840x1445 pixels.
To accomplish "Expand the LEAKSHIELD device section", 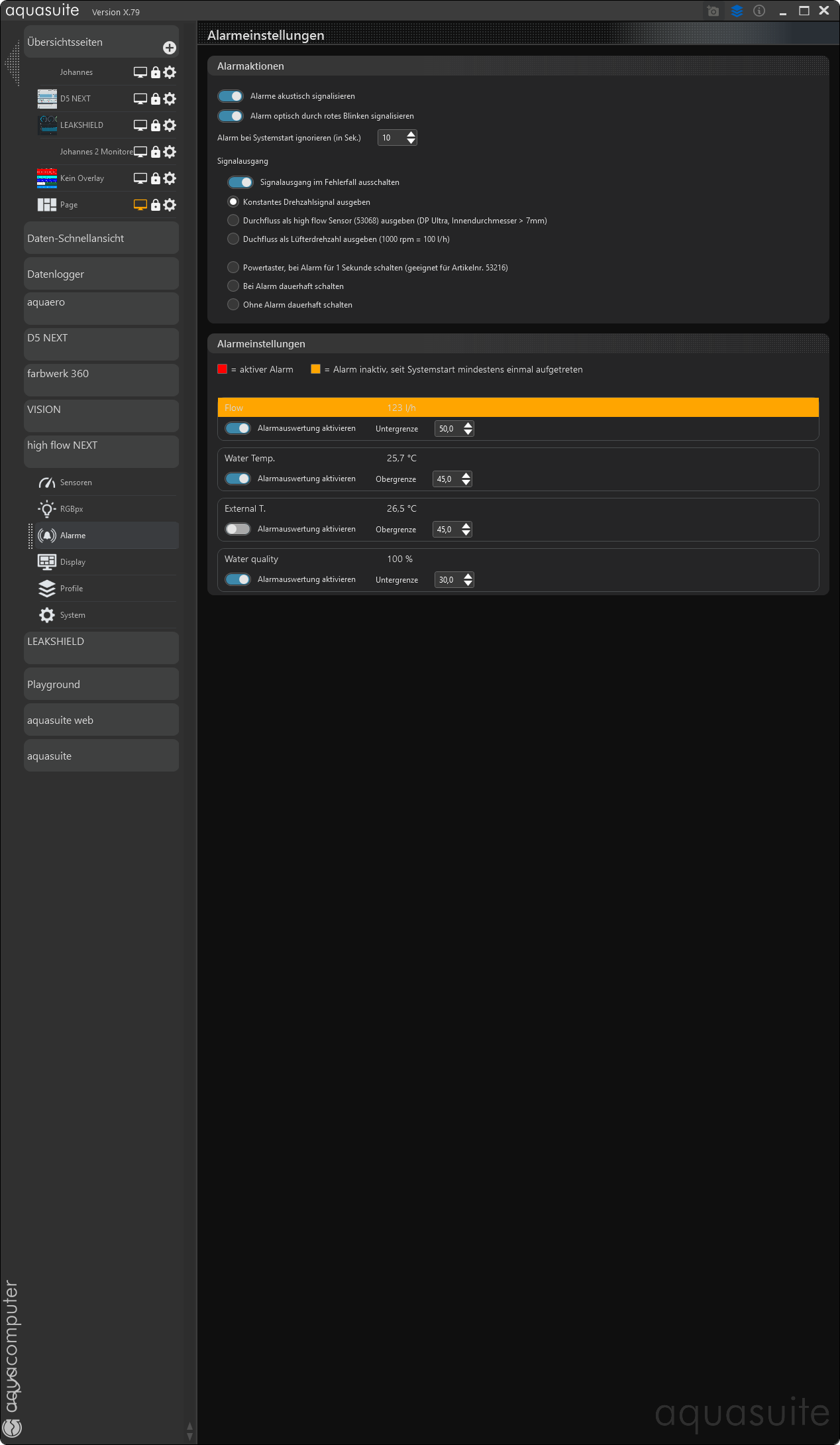I will [101, 648].
